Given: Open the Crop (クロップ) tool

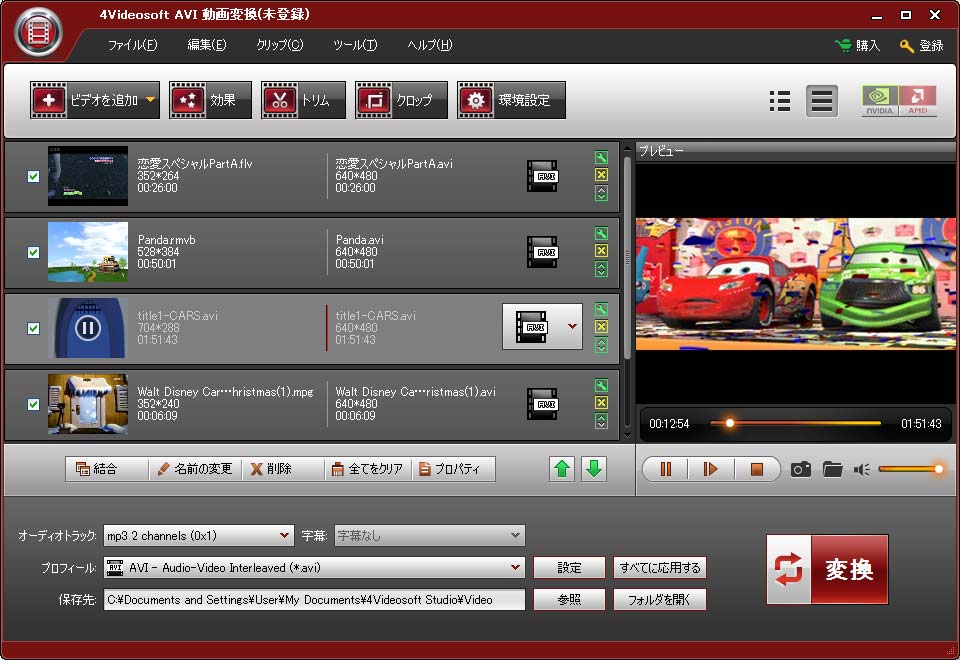Looking at the screenshot, I should click(x=401, y=100).
